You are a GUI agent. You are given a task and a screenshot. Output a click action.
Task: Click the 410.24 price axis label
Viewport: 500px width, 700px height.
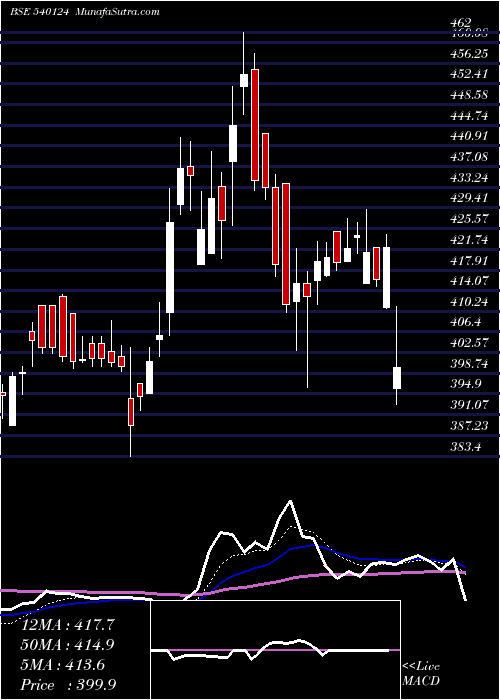469,302
